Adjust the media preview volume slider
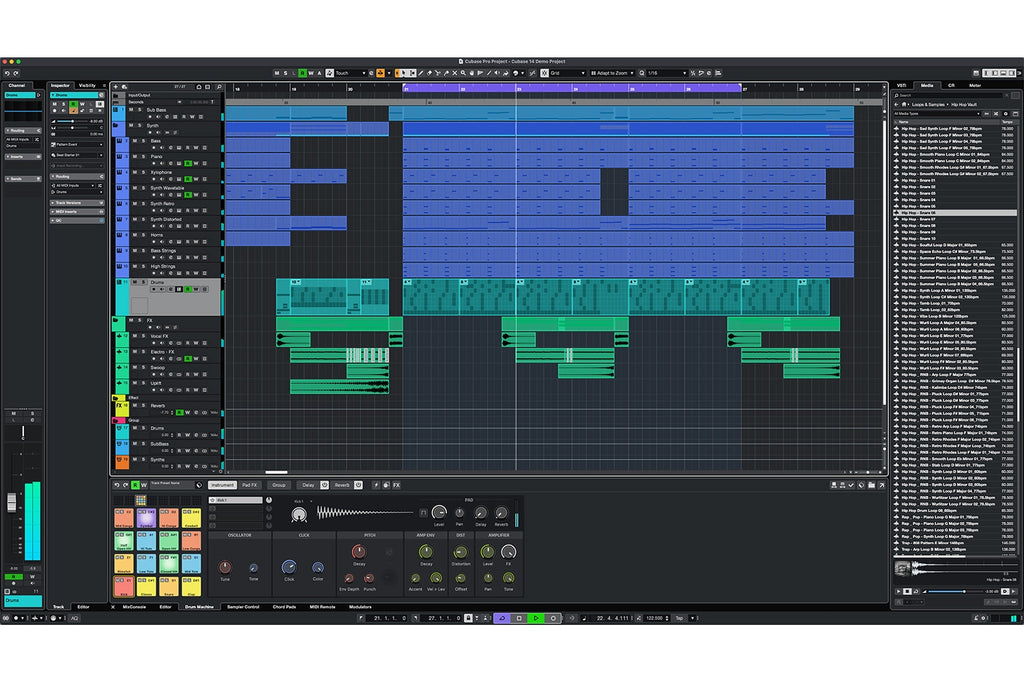The width and height of the screenshot is (1024, 683). pos(953,591)
